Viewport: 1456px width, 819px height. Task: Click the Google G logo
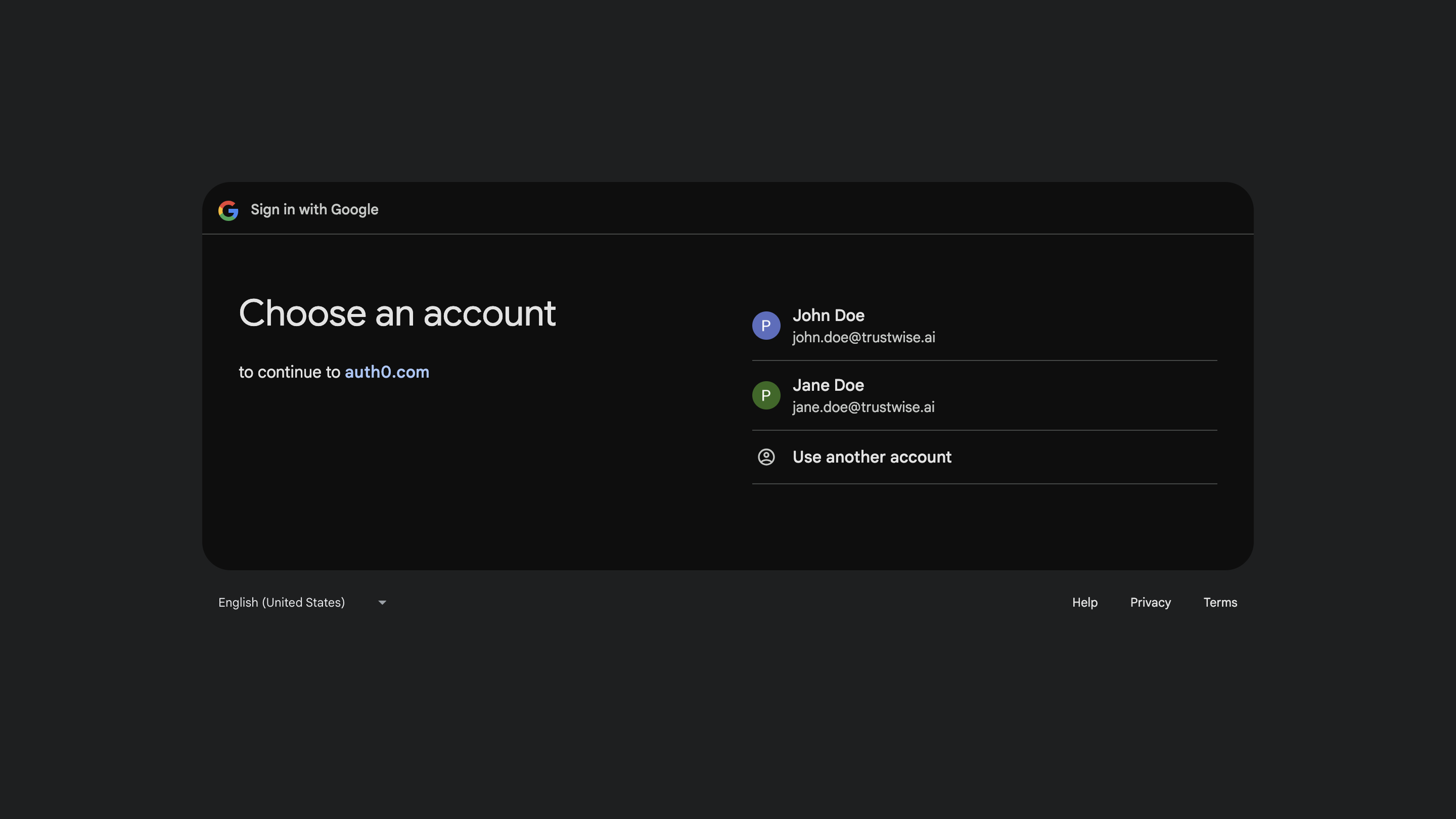228,210
